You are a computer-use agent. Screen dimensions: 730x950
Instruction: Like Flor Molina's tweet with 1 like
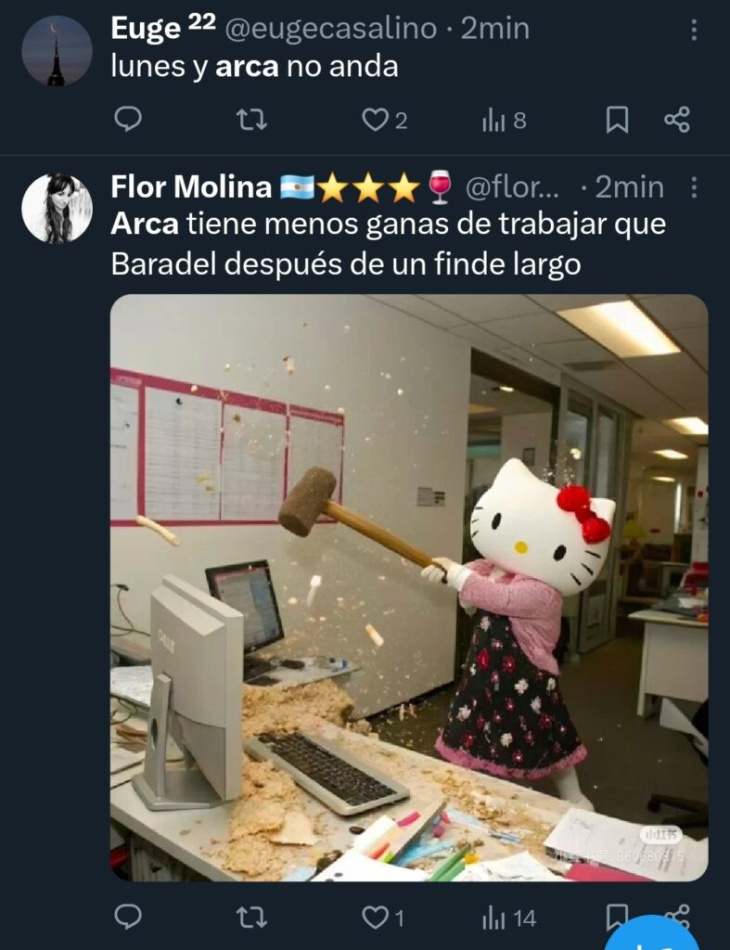point(383,918)
